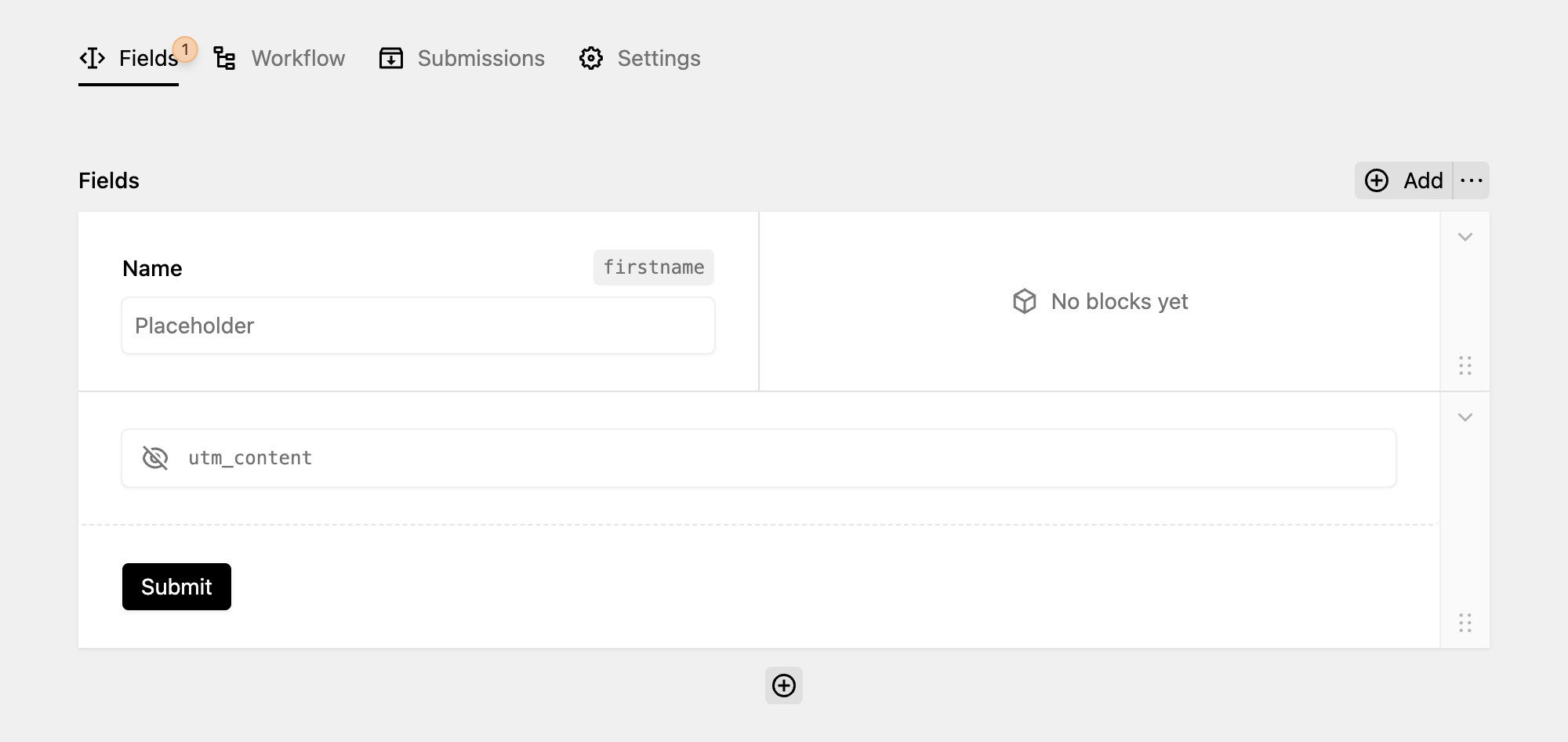1568x742 pixels.
Task: Grab the drag handle of the Name row
Action: pyautogui.click(x=1465, y=366)
